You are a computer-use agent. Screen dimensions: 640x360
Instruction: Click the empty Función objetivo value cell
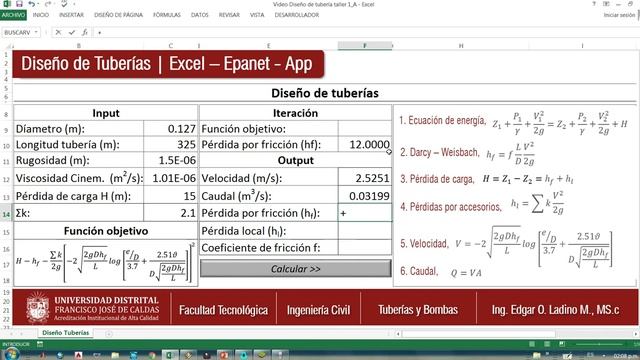pos(365,129)
